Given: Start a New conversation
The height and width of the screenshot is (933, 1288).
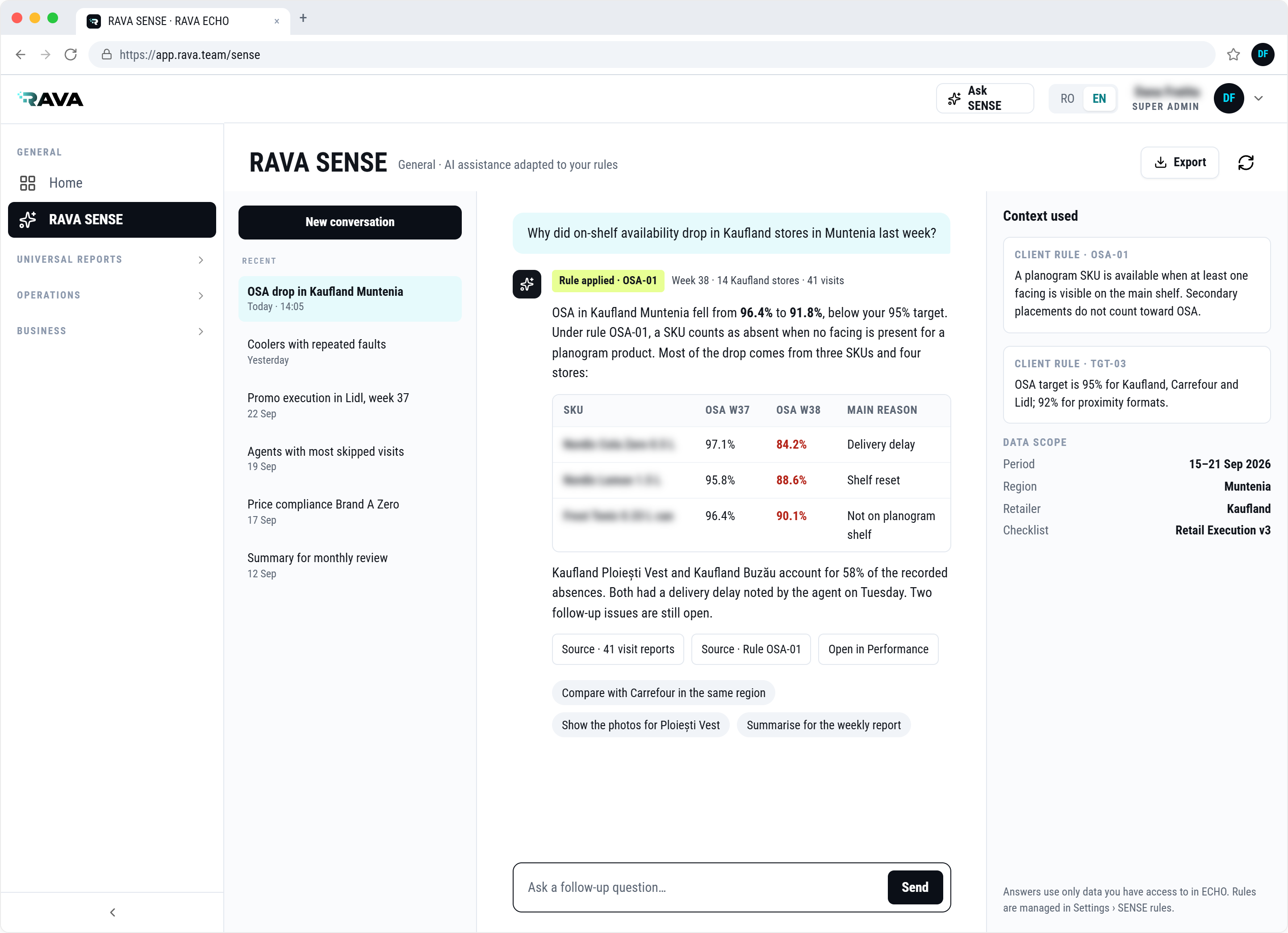Looking at the screenshot, I should coord(350,222).
